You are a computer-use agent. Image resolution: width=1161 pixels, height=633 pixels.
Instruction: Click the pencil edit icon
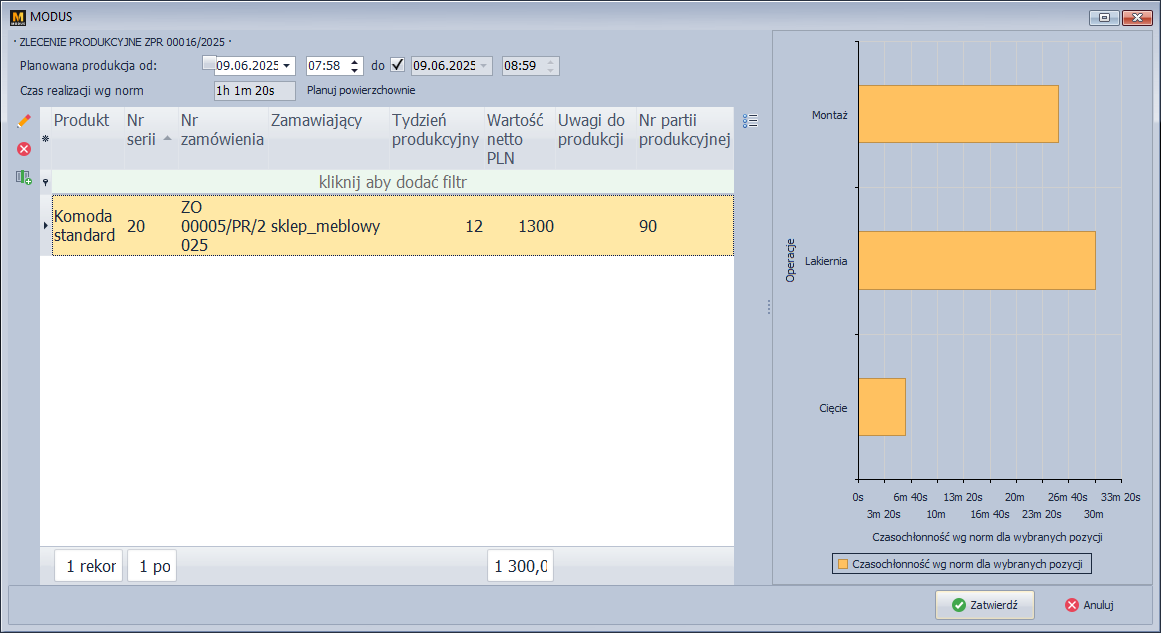[x=24, y=120]
